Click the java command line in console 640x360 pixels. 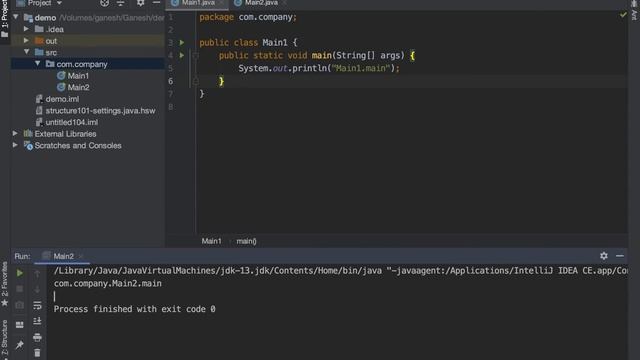click(340, 271)
